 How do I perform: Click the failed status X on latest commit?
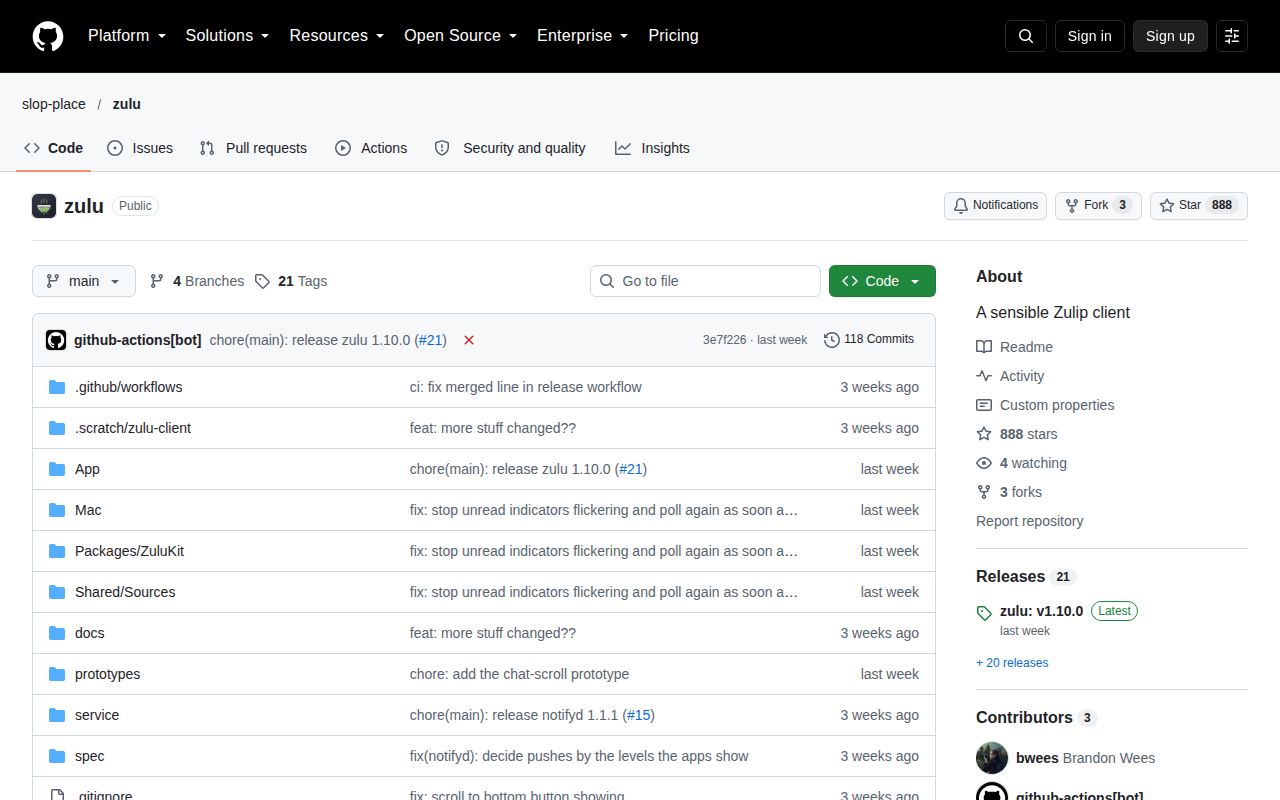(x=469, y=340)
